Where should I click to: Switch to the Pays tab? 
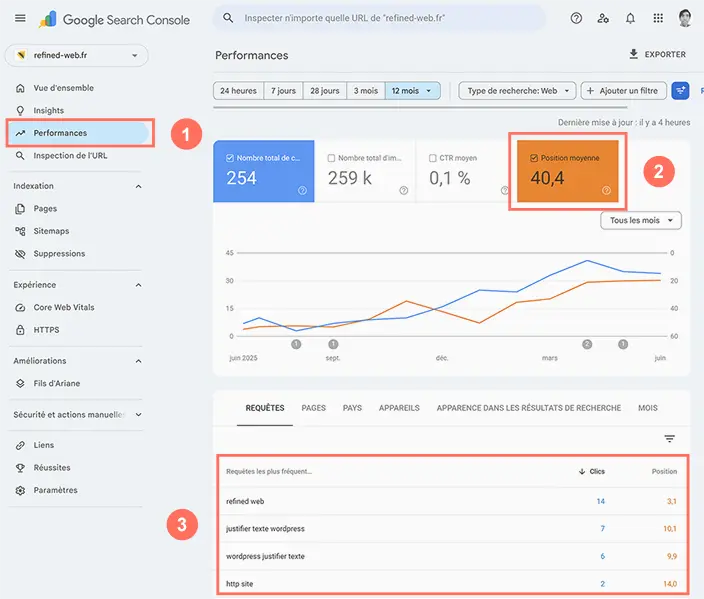(352, 408)
